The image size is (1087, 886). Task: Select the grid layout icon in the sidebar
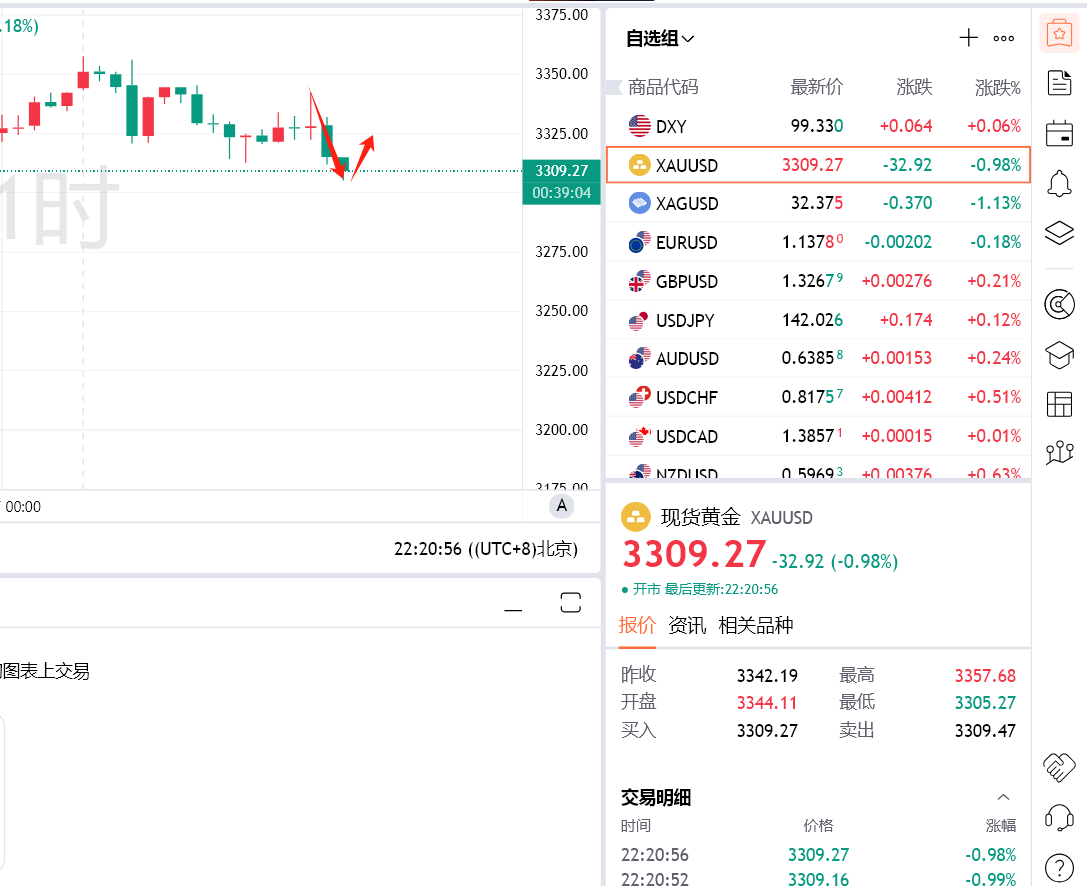1059,403
